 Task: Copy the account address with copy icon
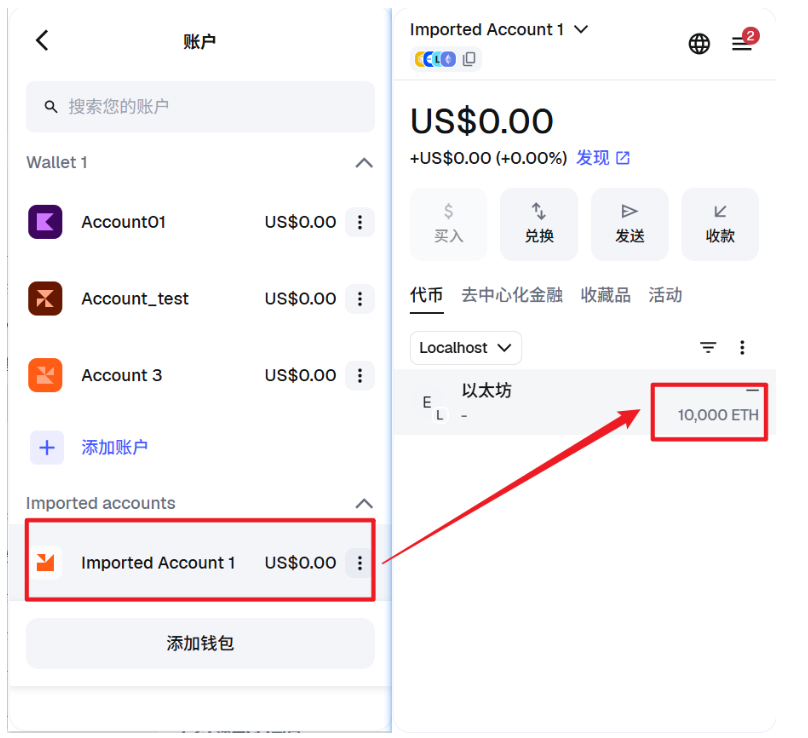point(469,59)
